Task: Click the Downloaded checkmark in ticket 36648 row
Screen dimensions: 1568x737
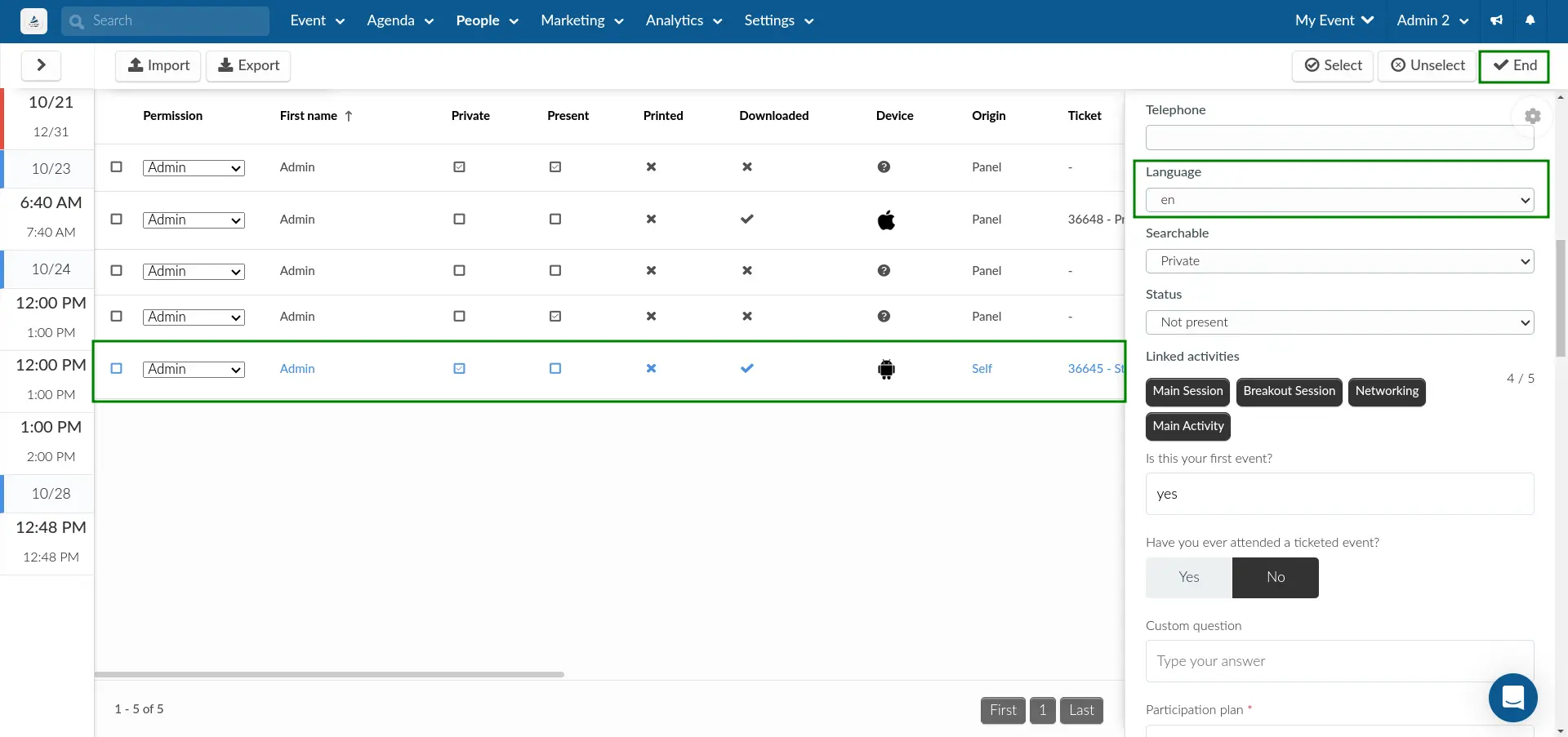Action: coord(746,219)
